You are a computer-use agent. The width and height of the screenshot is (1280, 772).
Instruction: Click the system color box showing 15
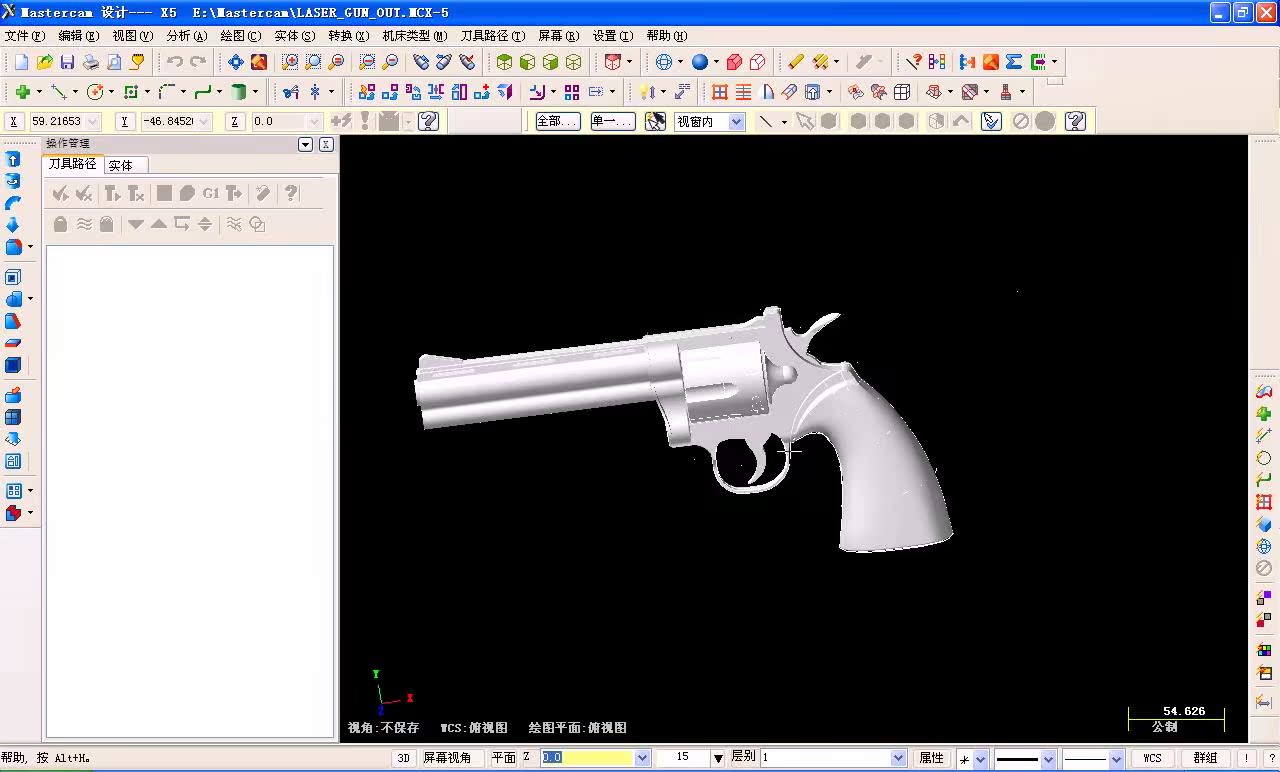point(682,758)
